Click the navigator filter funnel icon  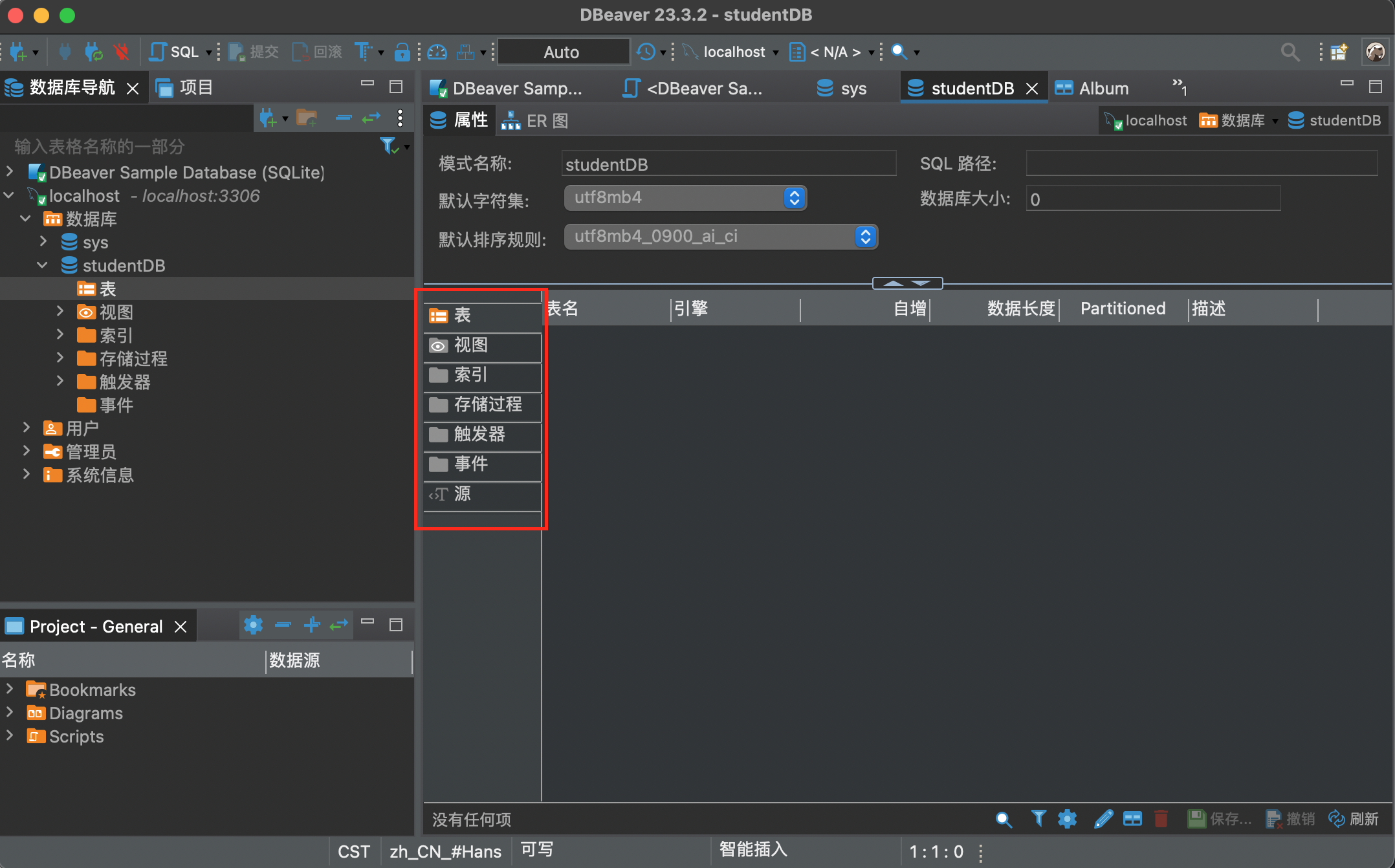click(x=390, y=146)
